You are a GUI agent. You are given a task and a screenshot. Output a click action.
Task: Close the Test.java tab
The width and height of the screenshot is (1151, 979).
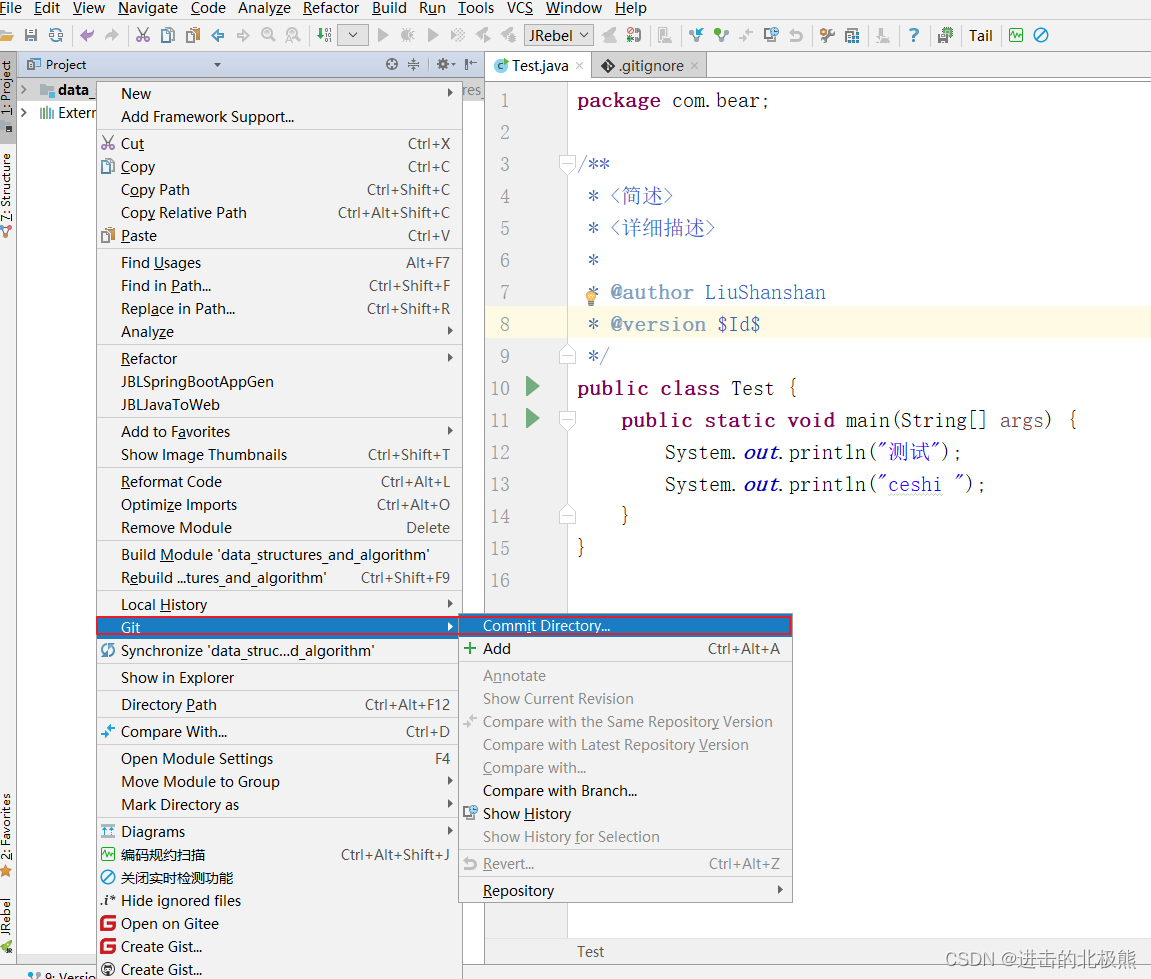coord(580,65)
